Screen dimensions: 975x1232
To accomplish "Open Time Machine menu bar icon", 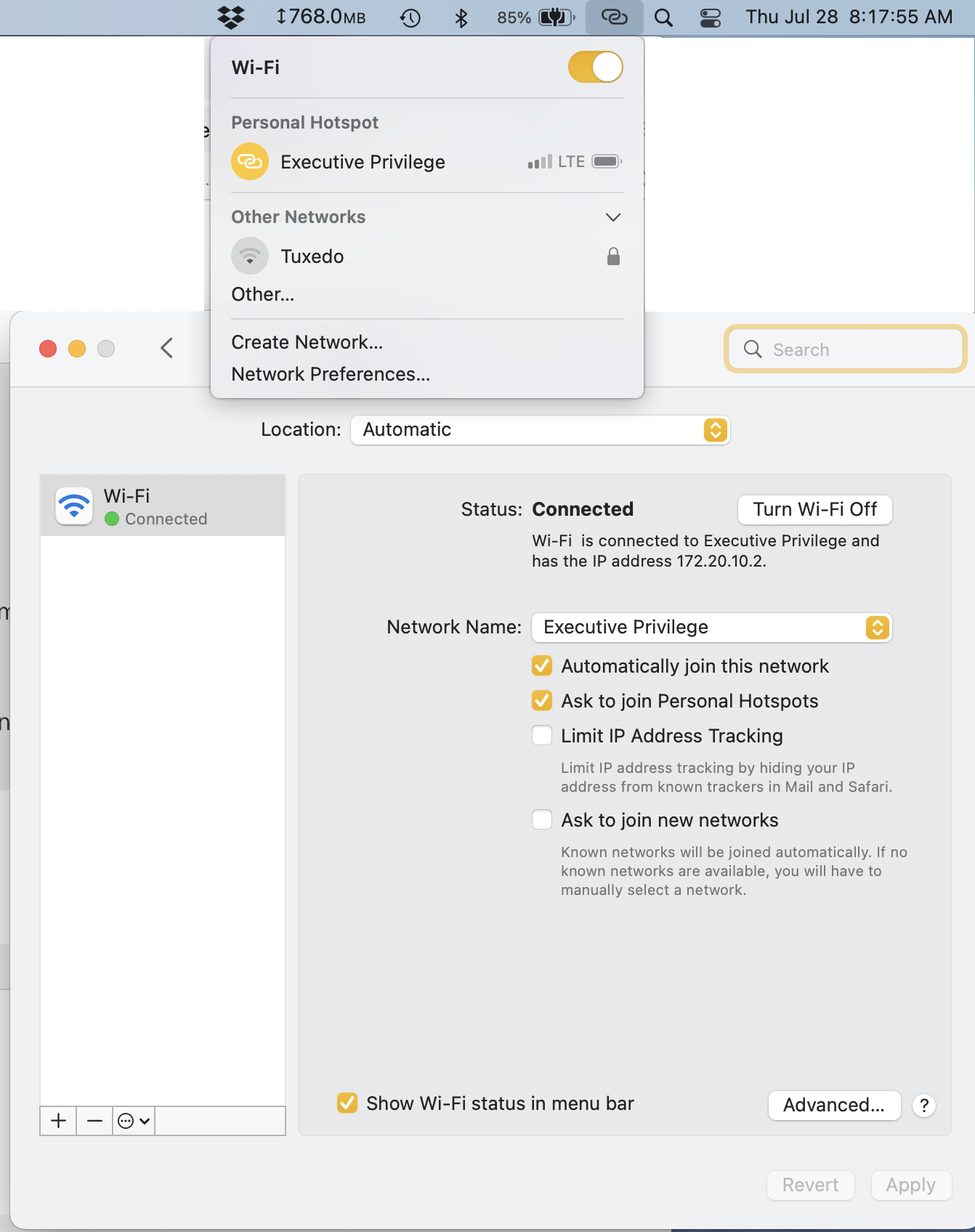I will (x=410, y=17).
